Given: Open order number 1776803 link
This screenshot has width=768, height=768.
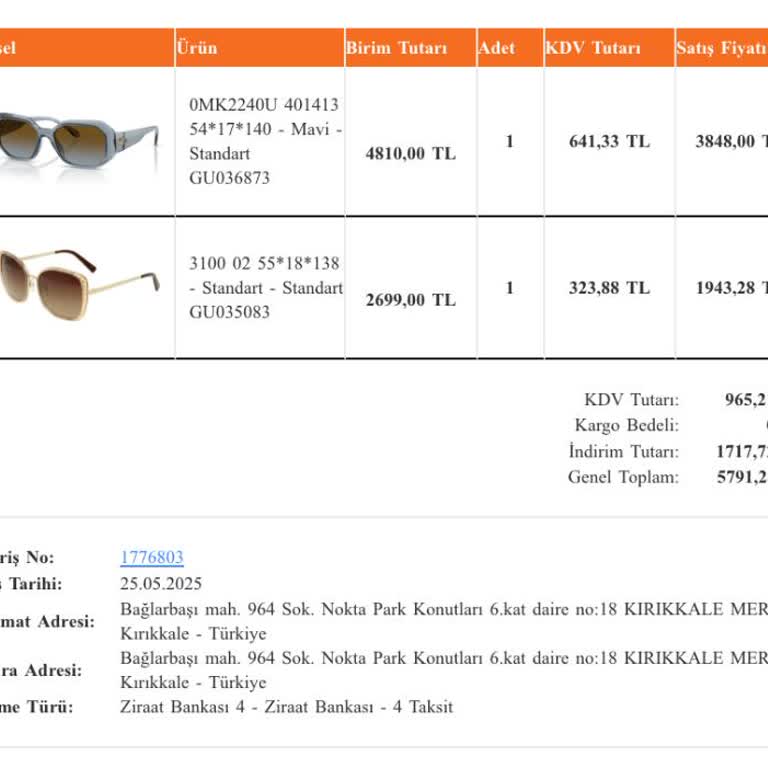Looking at the screenshot, I should pyautogui.click(x=152, y=558).
